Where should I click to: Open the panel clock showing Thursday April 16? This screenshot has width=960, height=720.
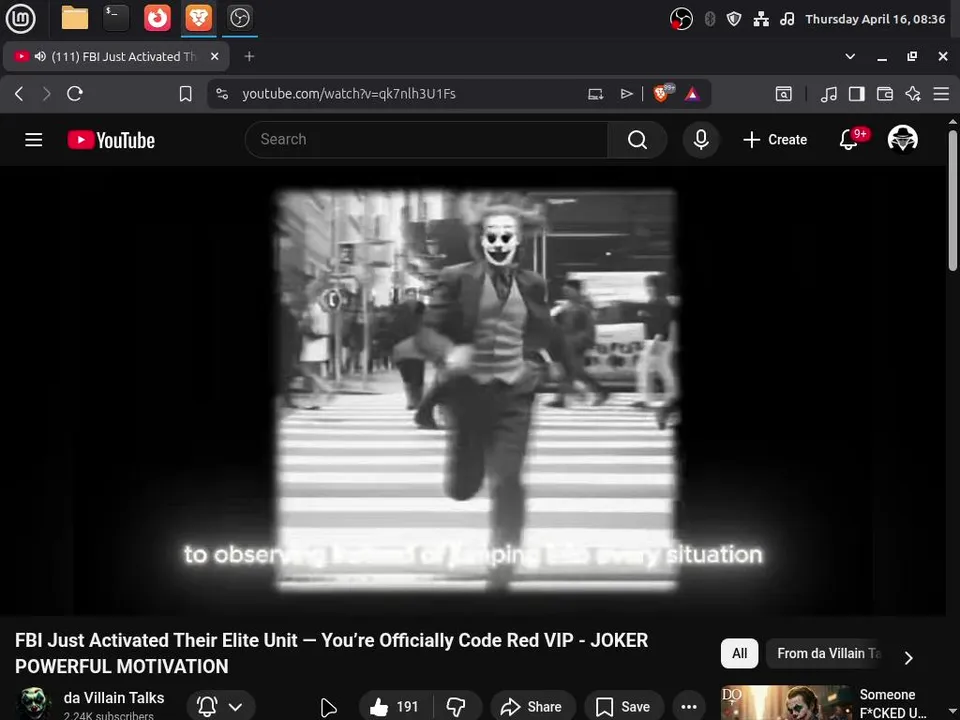click(875, 19)
